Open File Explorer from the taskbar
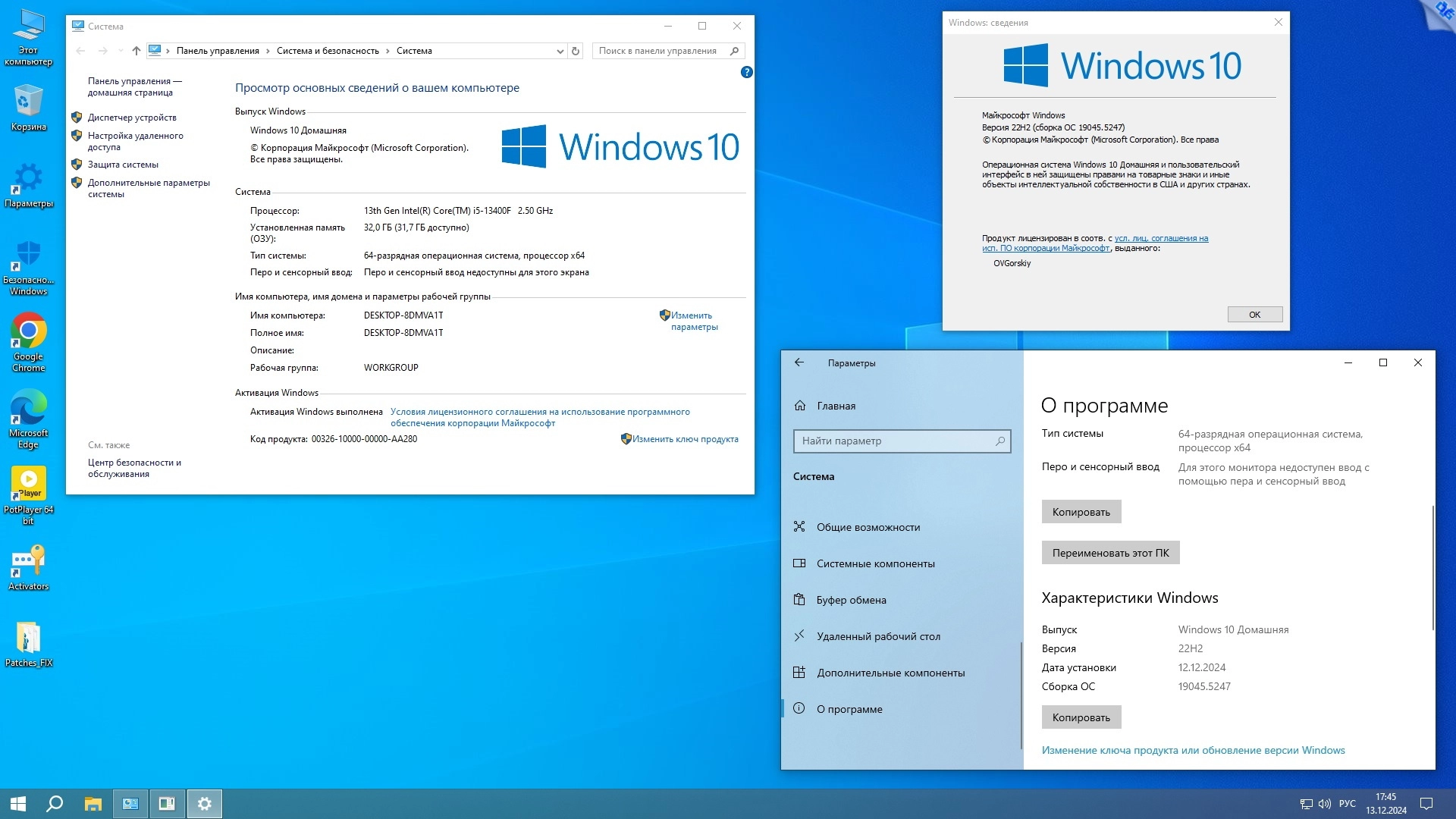This screenshot has height=819, width=1456. [93, 804]
